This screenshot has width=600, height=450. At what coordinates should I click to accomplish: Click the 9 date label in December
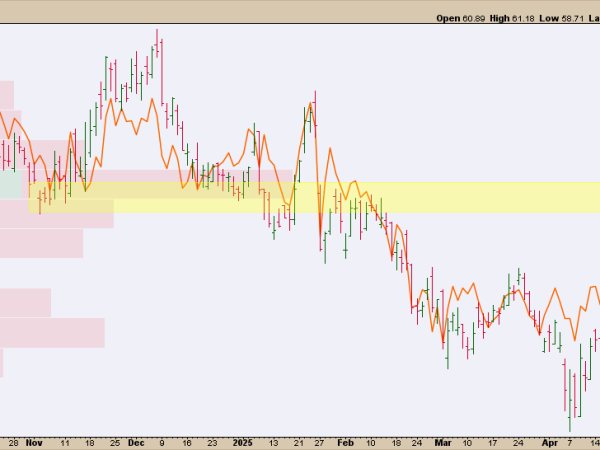[x=161, y=443]
